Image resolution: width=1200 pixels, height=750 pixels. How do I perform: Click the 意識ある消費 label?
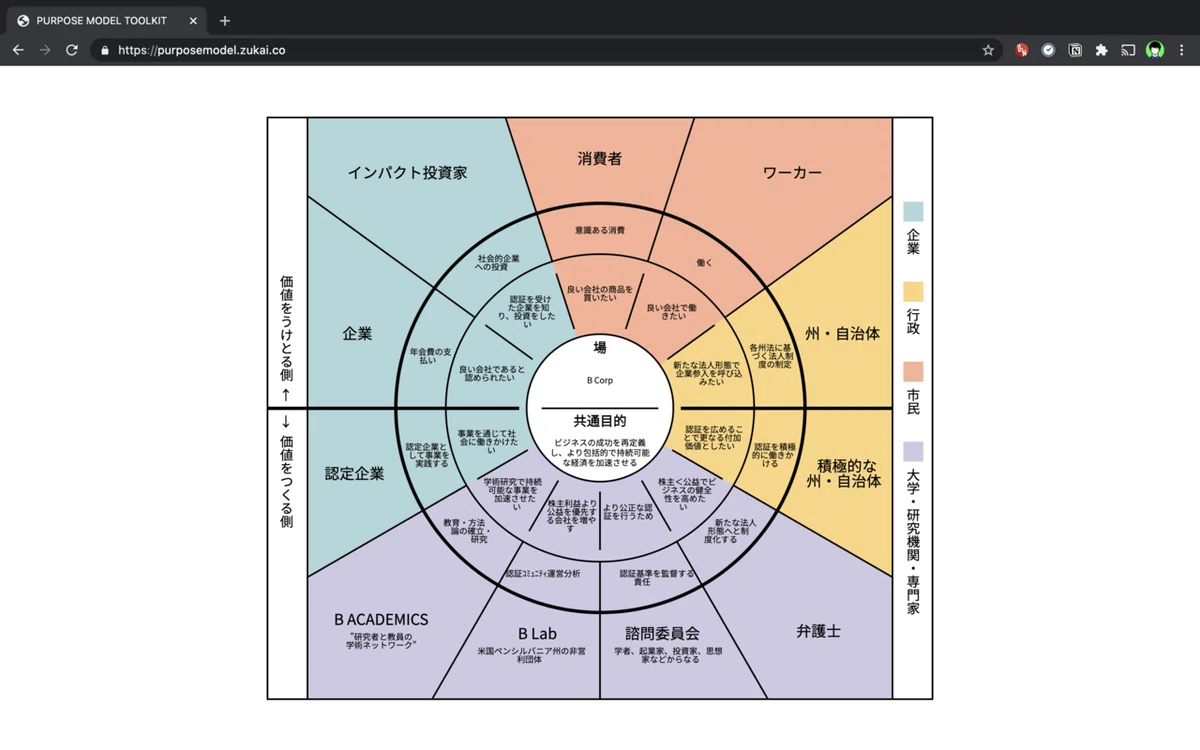pos(600,230)
